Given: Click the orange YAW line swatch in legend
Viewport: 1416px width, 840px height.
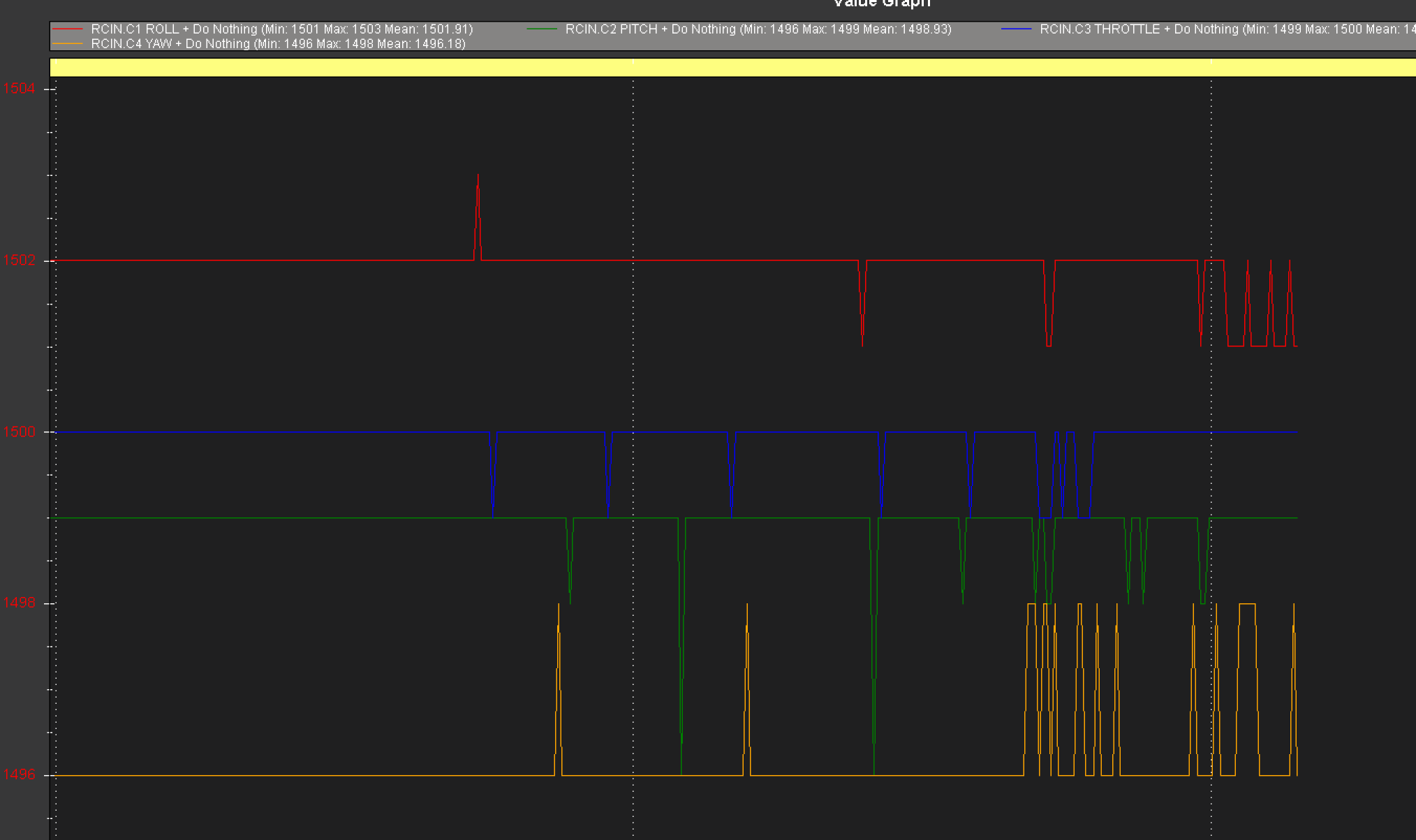Looking at the screenshot, I should tap(68, 44).
